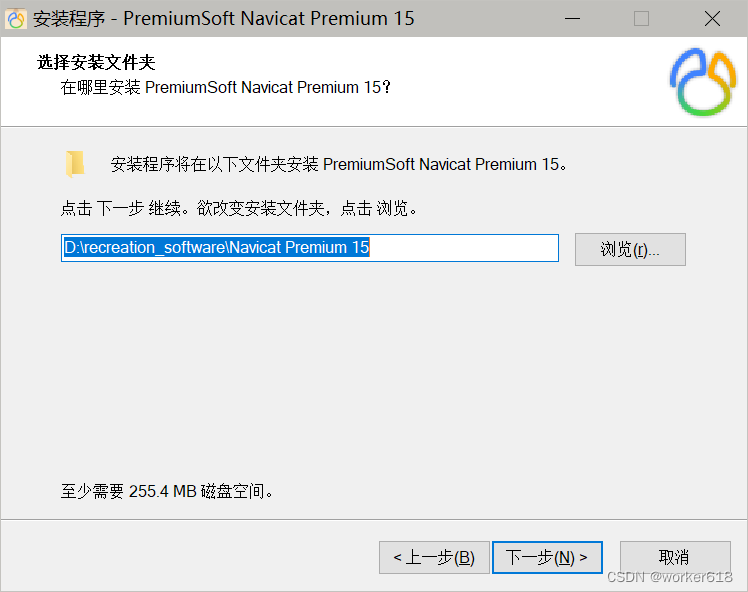Click the 在哪里安装 PremiumSoft Navicat question text
The image size is (748, 592).
[226, 87]
